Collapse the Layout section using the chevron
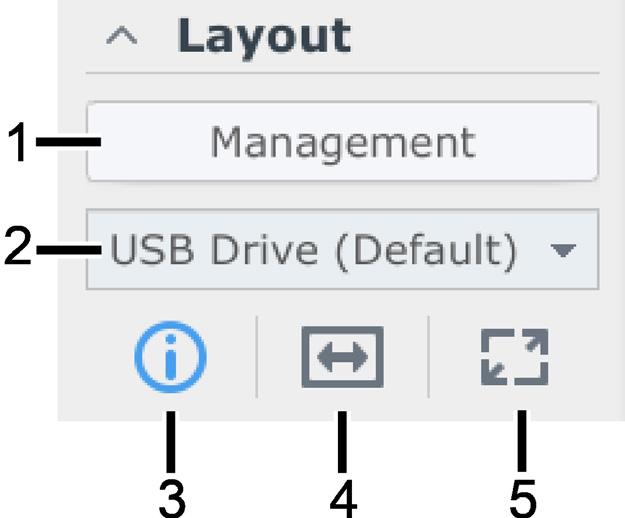The image size is (625, 518). point(122,35)
